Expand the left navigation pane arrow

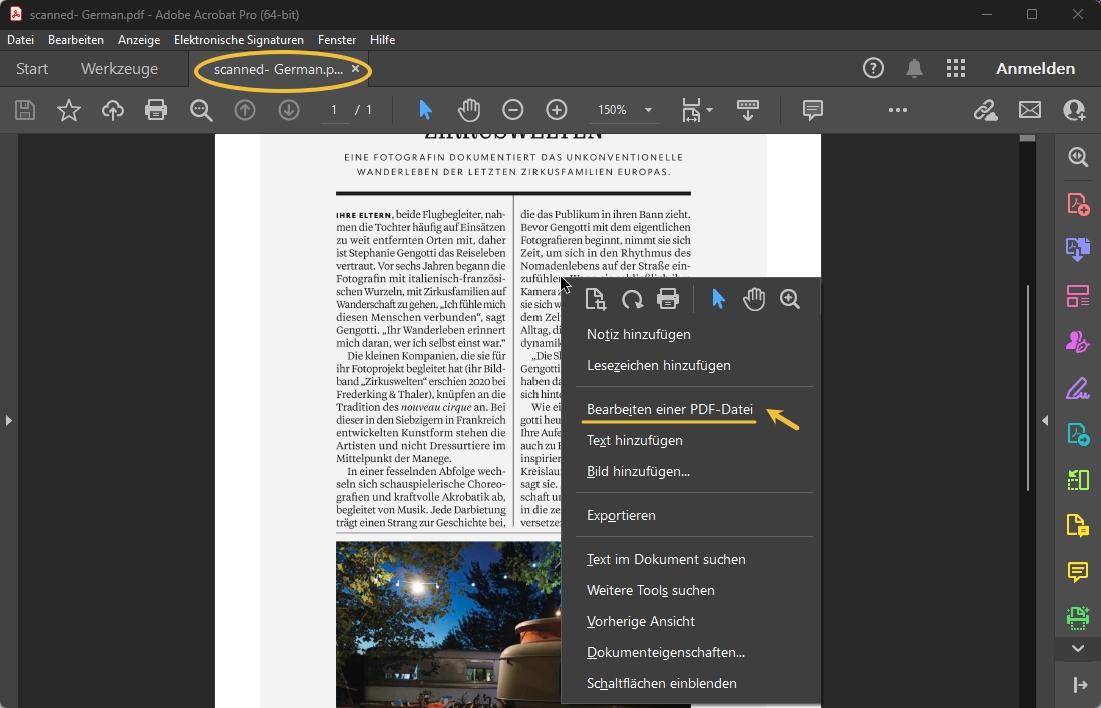coord(9,420)
